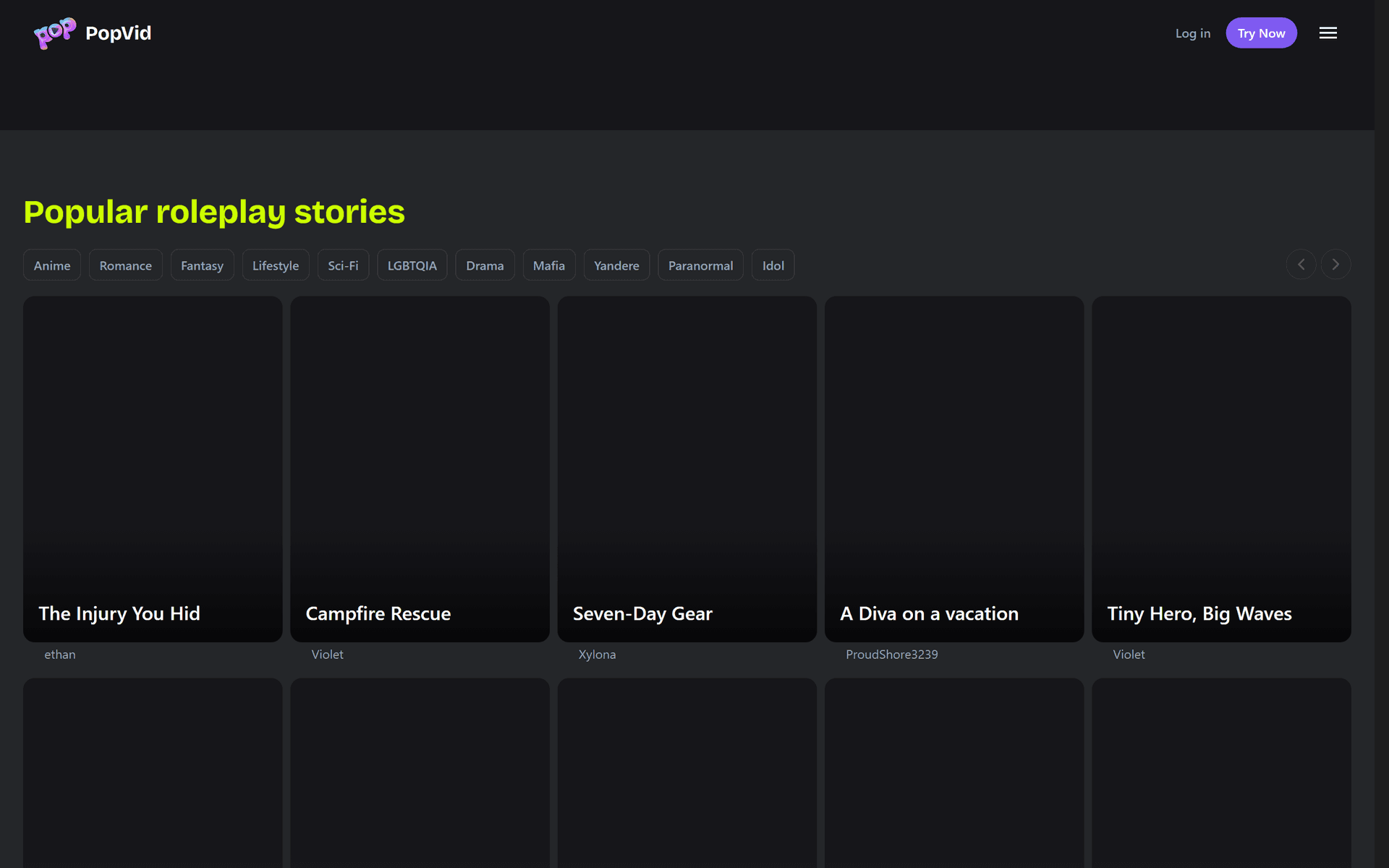Open the Seven-Day Gear story card
The image size is (1389, 868).
click(x=687, y=469)
